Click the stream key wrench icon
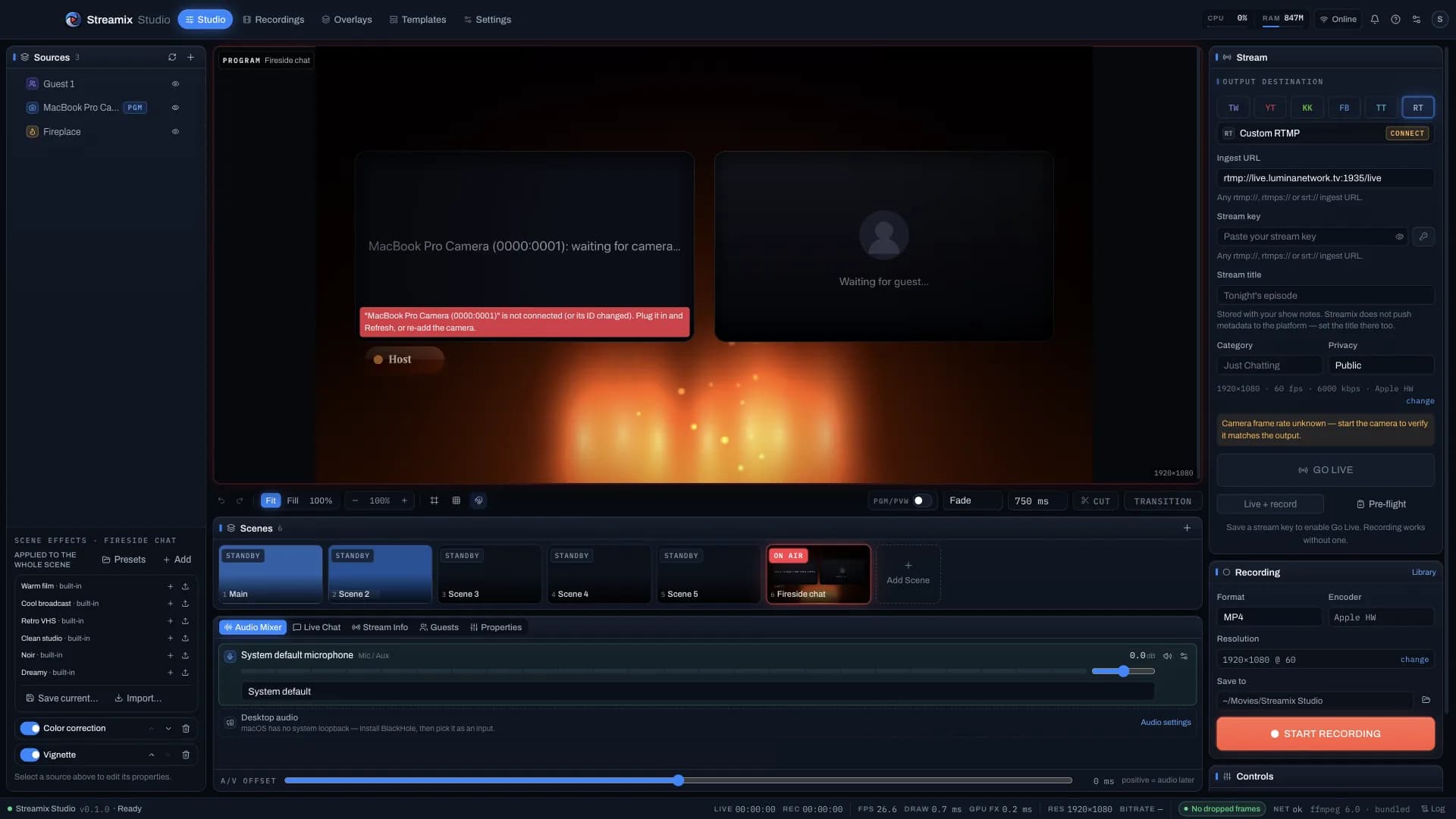Screen dimensions: 1456x819 [x=1423, y=237]
